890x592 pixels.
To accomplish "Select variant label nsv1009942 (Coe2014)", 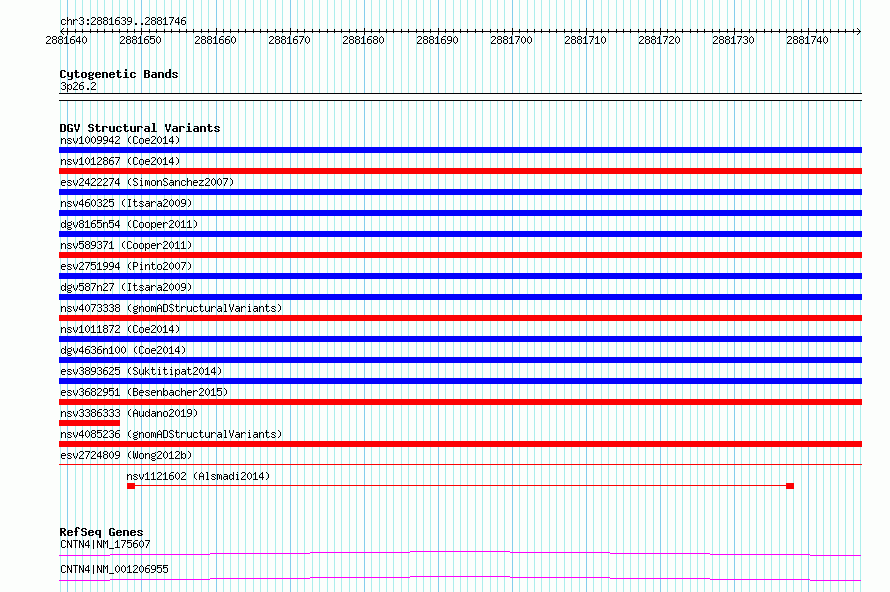I will click(120, 140).
